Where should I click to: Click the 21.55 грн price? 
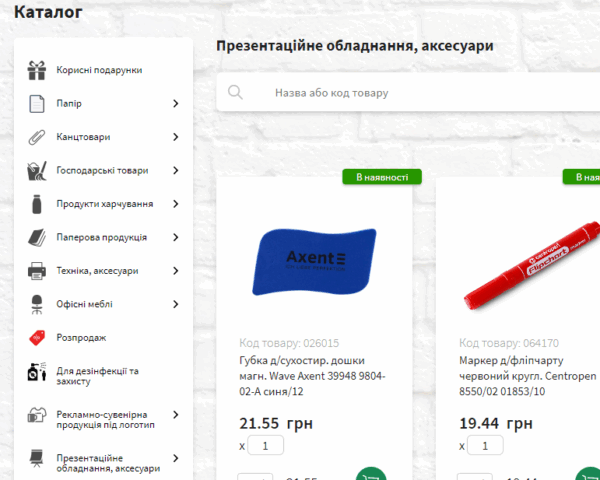point(276,423)
